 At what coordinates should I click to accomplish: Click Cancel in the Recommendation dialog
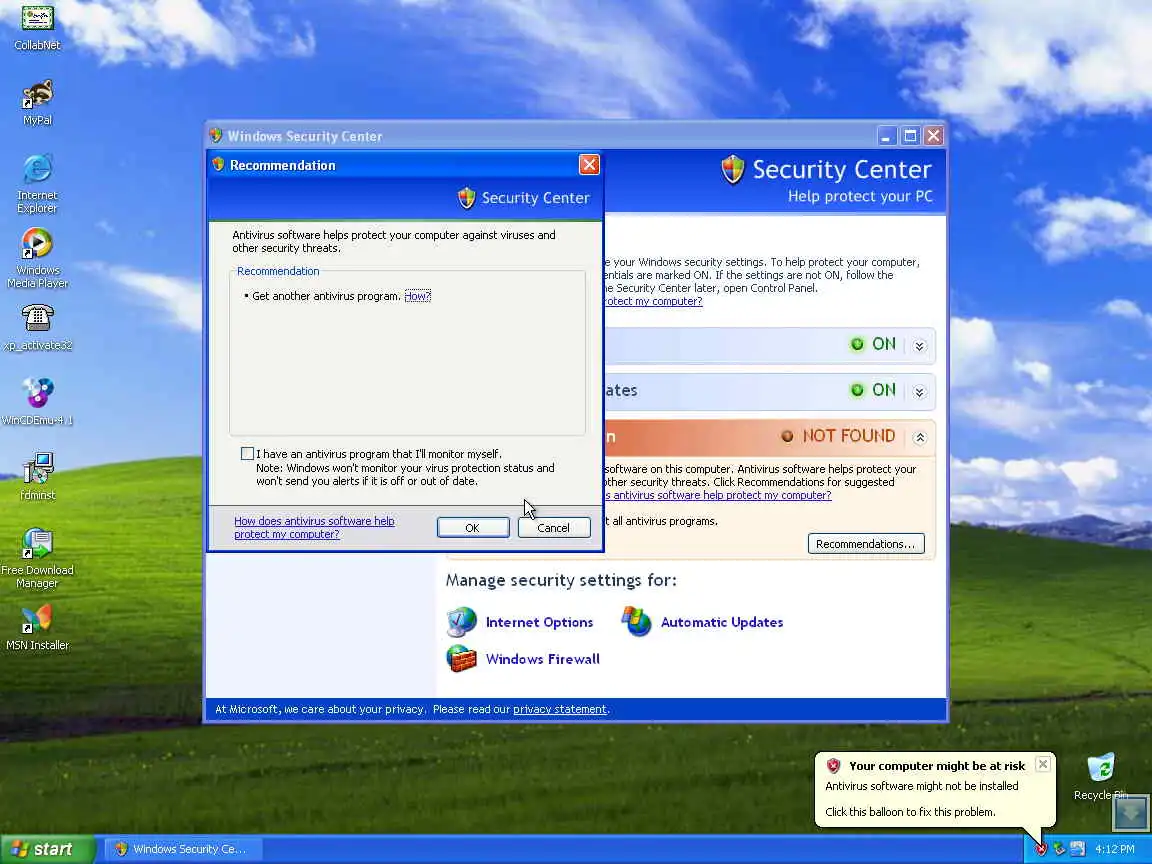click(553, 528)
